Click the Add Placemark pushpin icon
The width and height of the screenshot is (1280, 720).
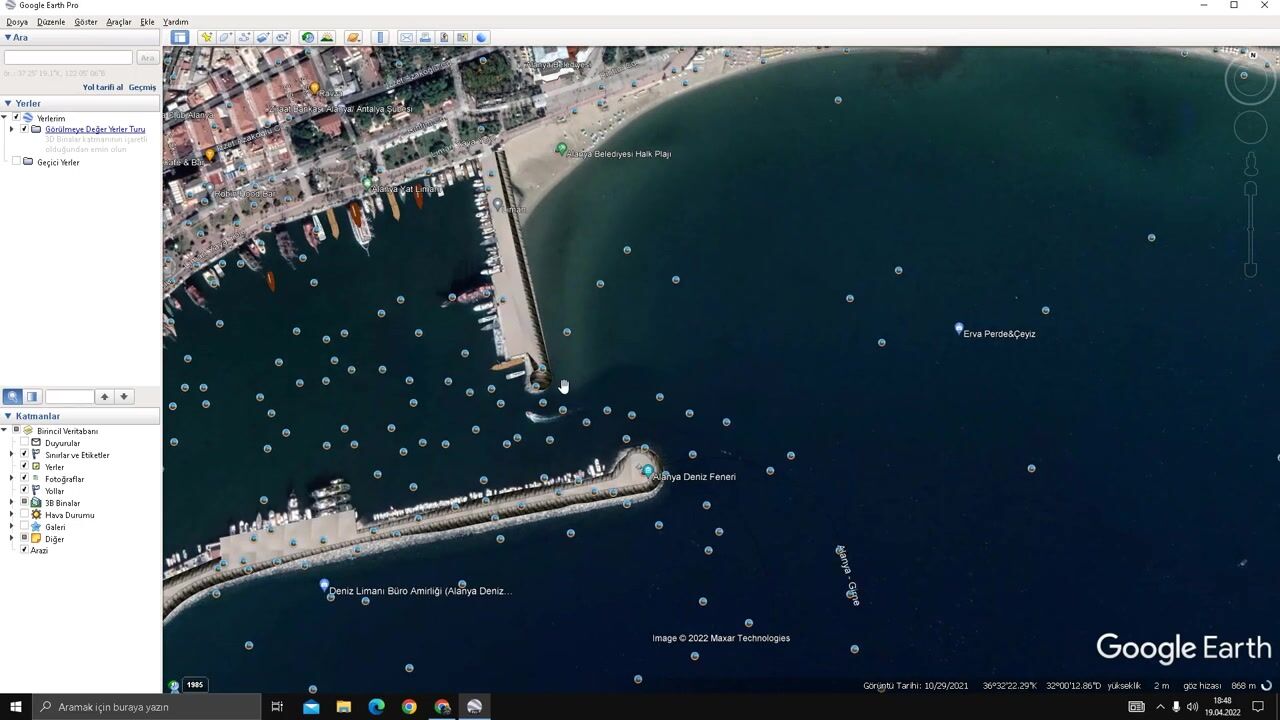pyautogui.click(x=206, y=37)
